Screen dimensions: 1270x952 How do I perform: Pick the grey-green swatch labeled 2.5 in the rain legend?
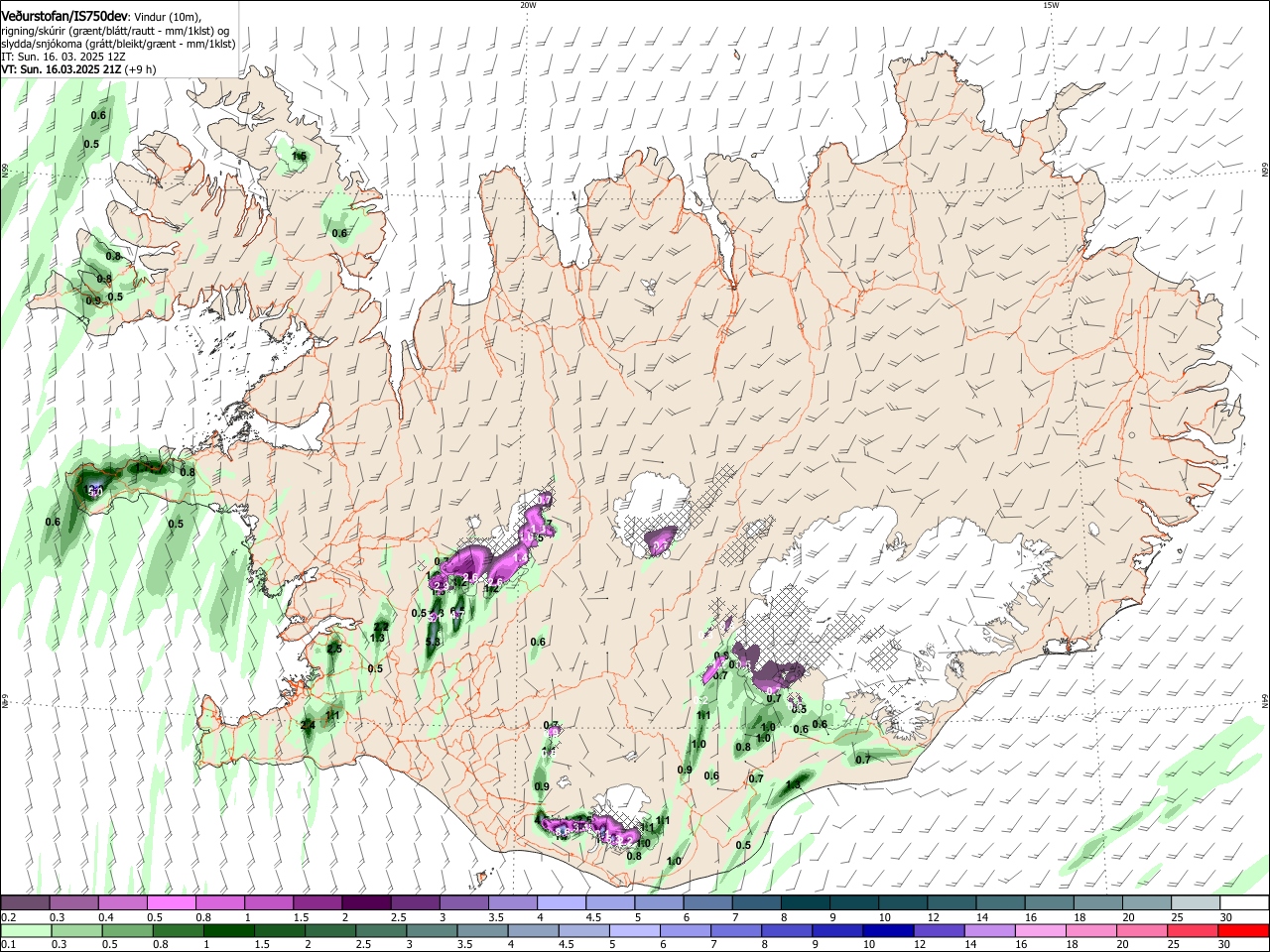coord(380,930)
